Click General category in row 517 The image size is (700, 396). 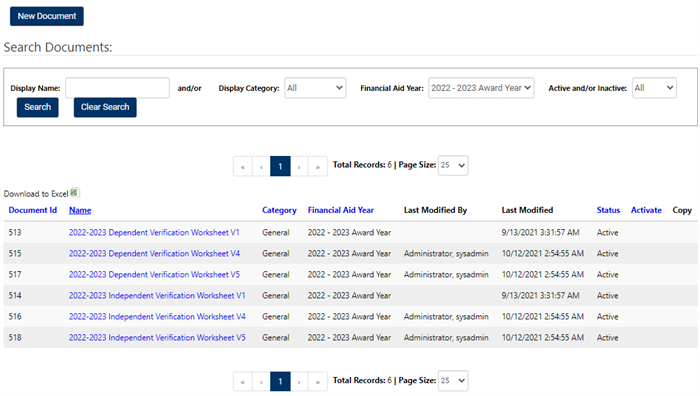click(275, 275)
